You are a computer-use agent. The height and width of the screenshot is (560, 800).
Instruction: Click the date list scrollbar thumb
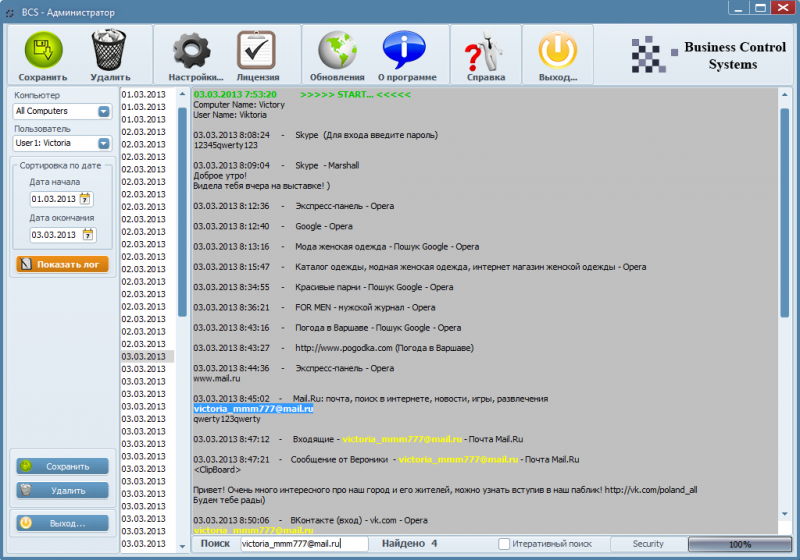182,212
